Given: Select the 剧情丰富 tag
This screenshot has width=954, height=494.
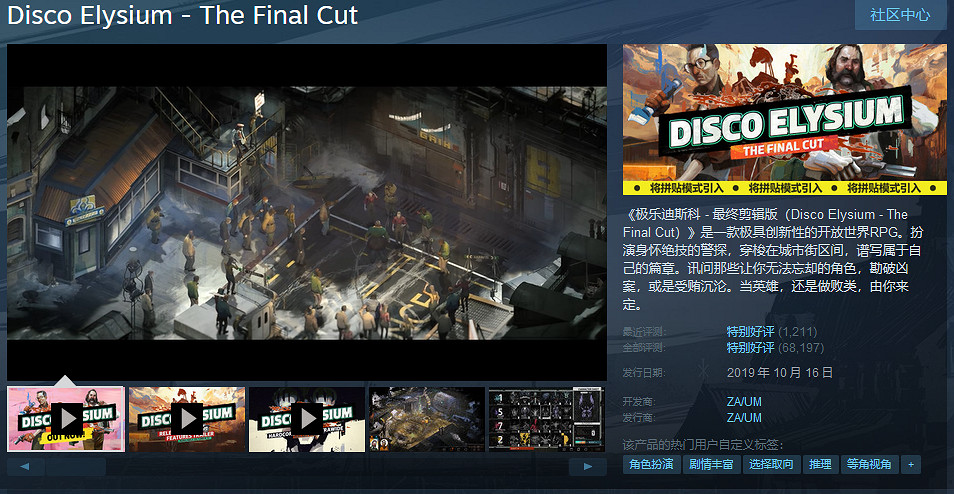Looking at the screenshot, I should click(x=711, y=464).
